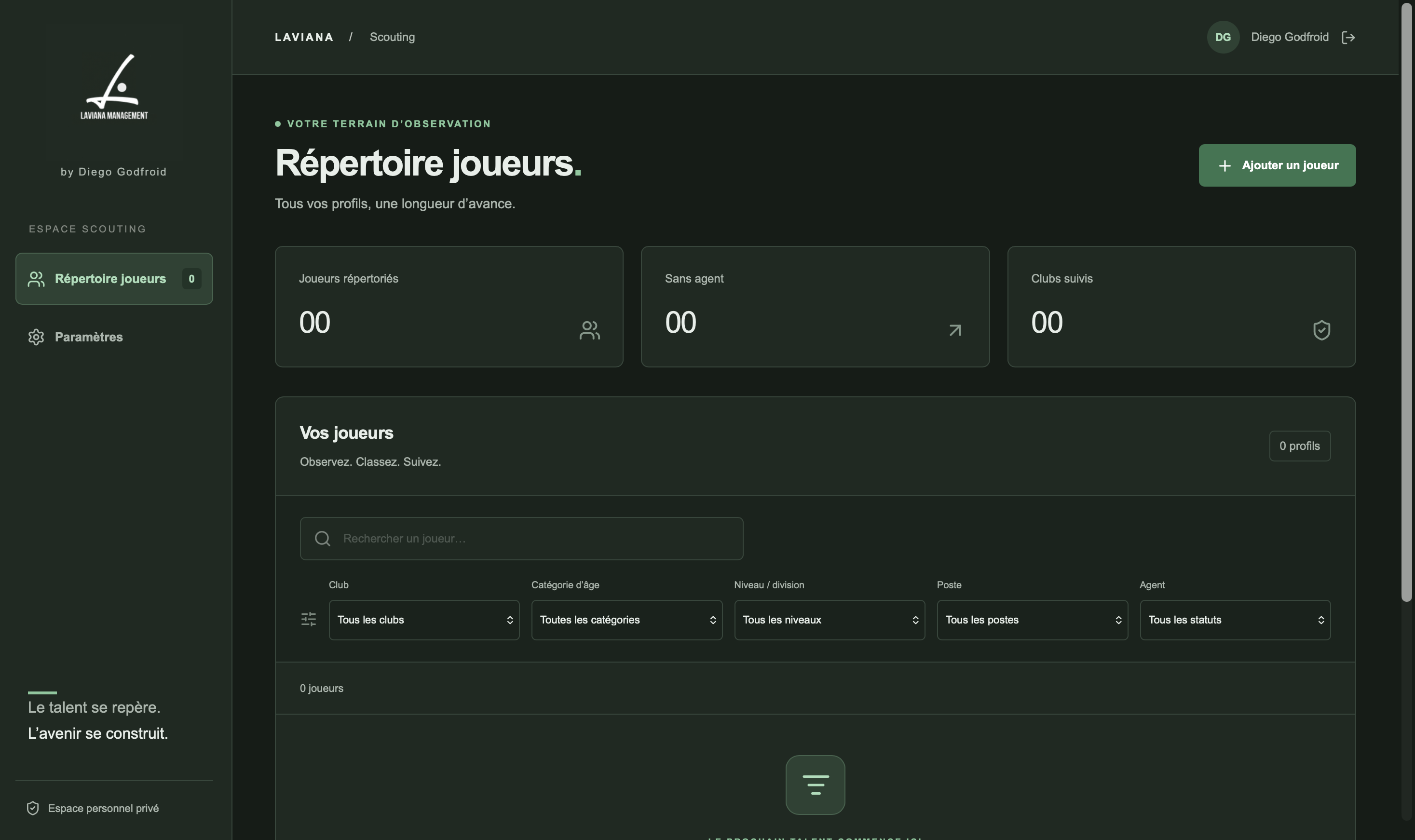Open the Tous les clubs dropdown
The height and width of the screenshot is (840, 1415).
point(424,620)
